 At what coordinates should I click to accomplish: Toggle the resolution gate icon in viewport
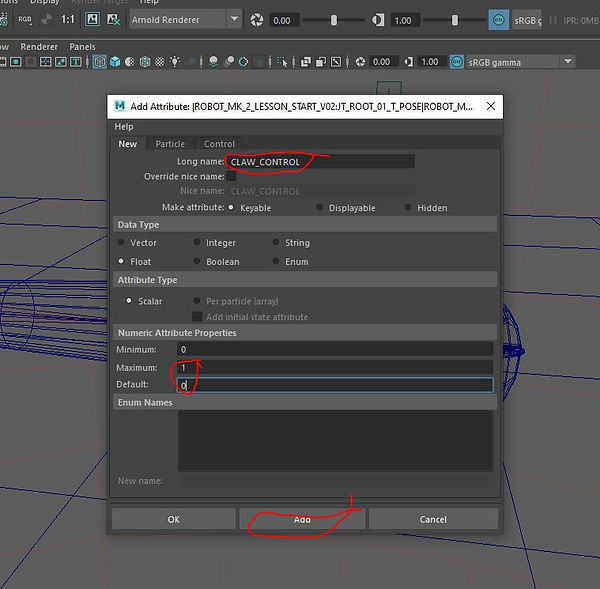pos(16,62)
